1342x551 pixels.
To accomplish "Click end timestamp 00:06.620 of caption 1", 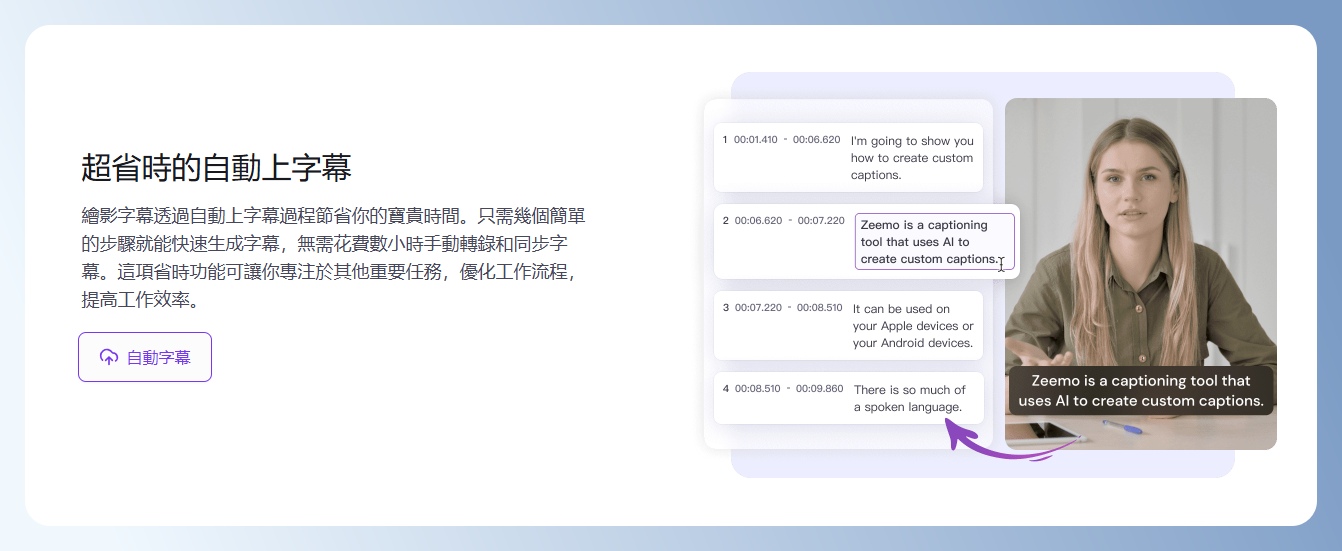I will (816, 140).
